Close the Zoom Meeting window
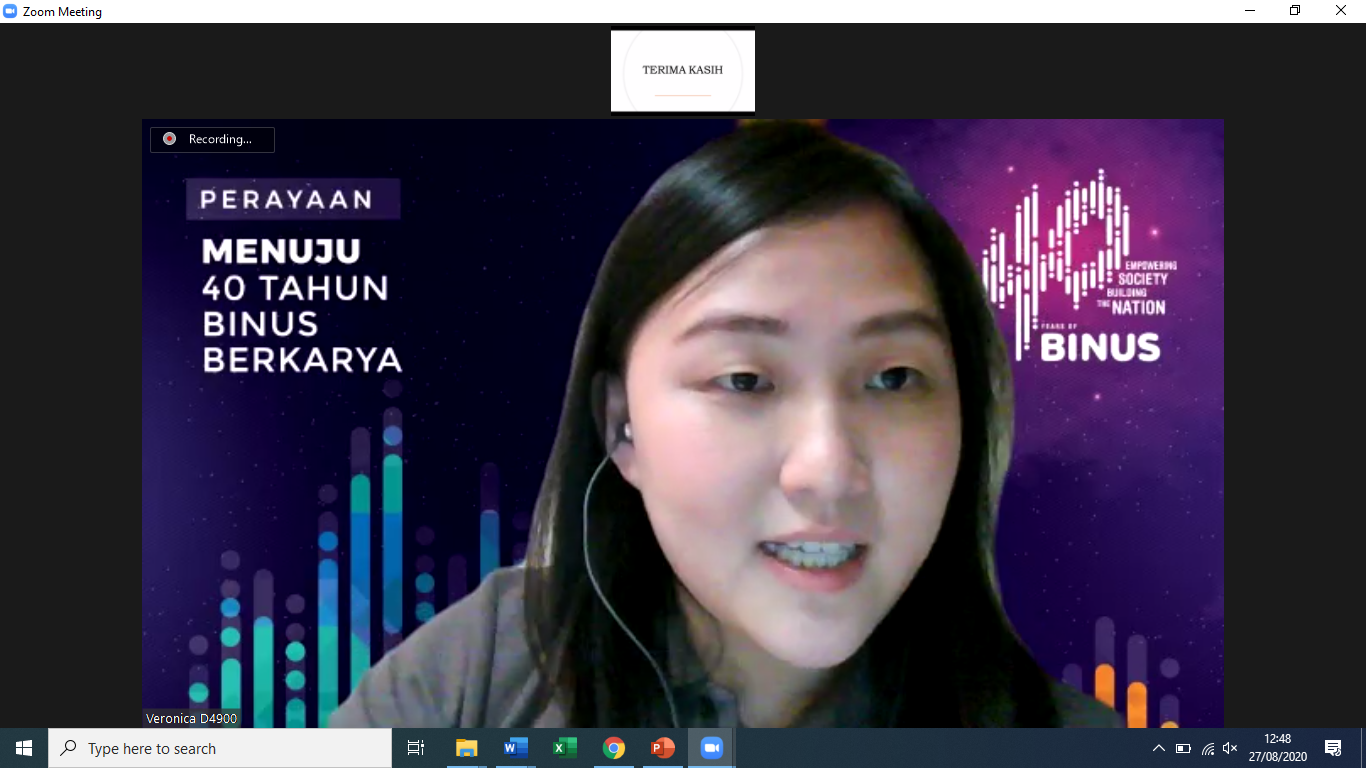Image resolution: width=1366 pixels, height=768 pixels. (1341, 11)
